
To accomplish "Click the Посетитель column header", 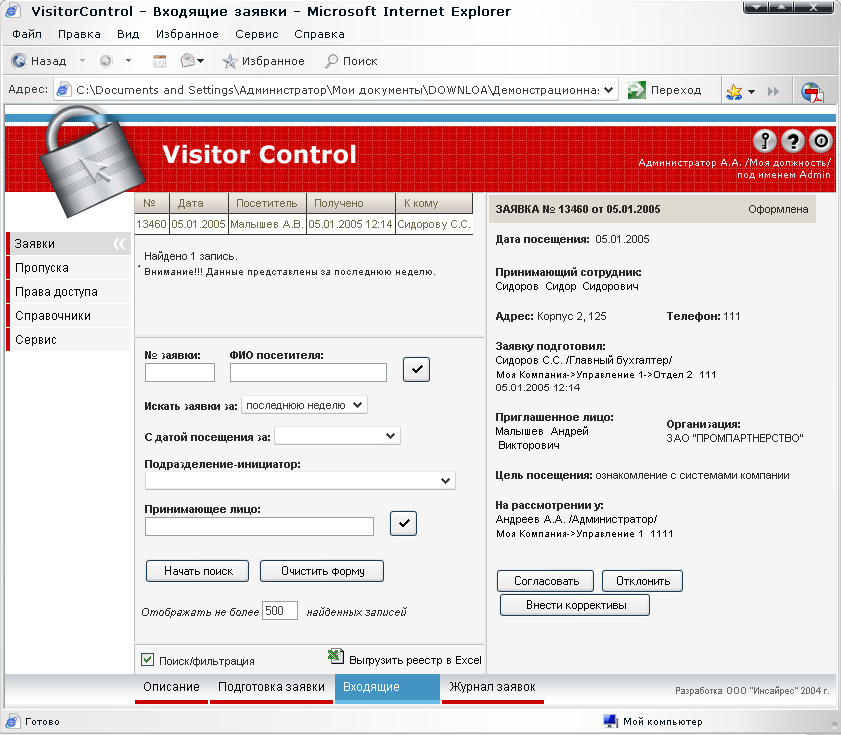I will point(267,203).
